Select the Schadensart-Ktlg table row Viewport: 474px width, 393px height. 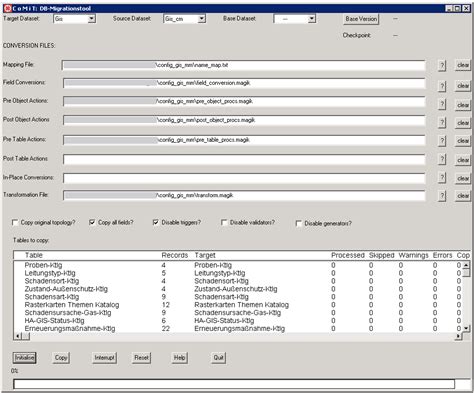click(237, 297)
